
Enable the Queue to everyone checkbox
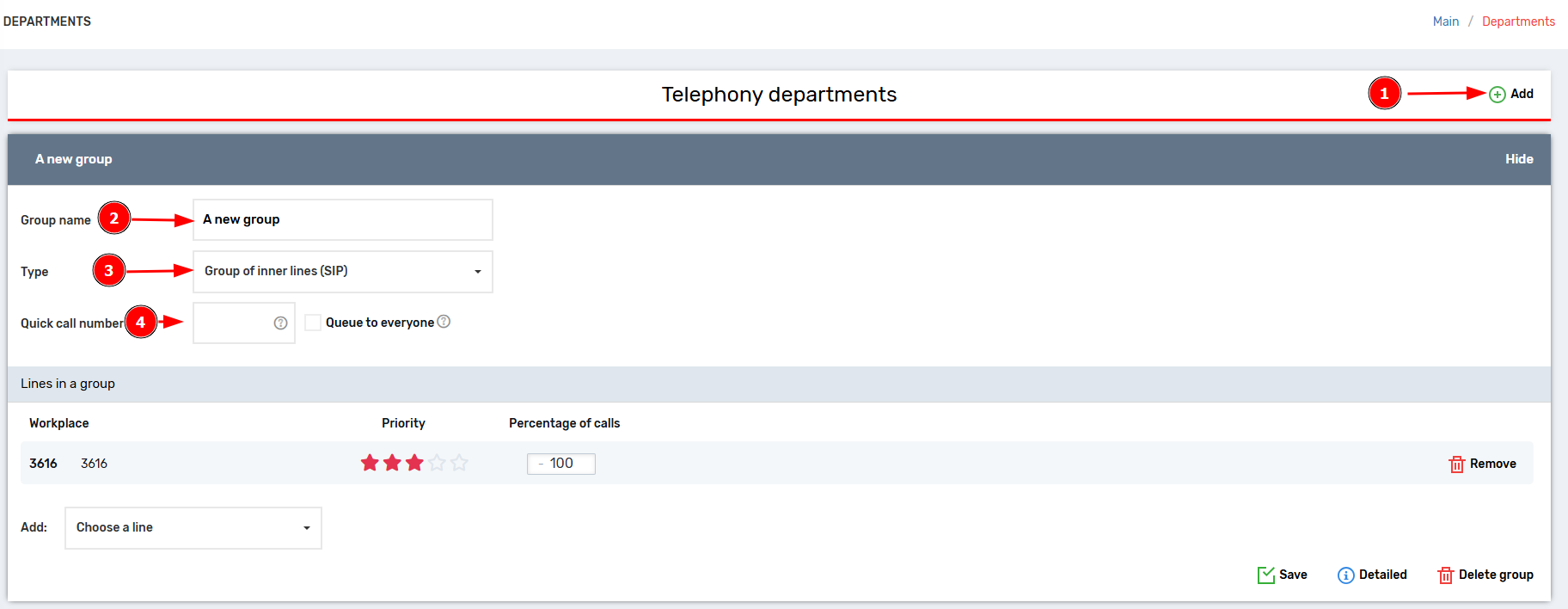point(313,323)
